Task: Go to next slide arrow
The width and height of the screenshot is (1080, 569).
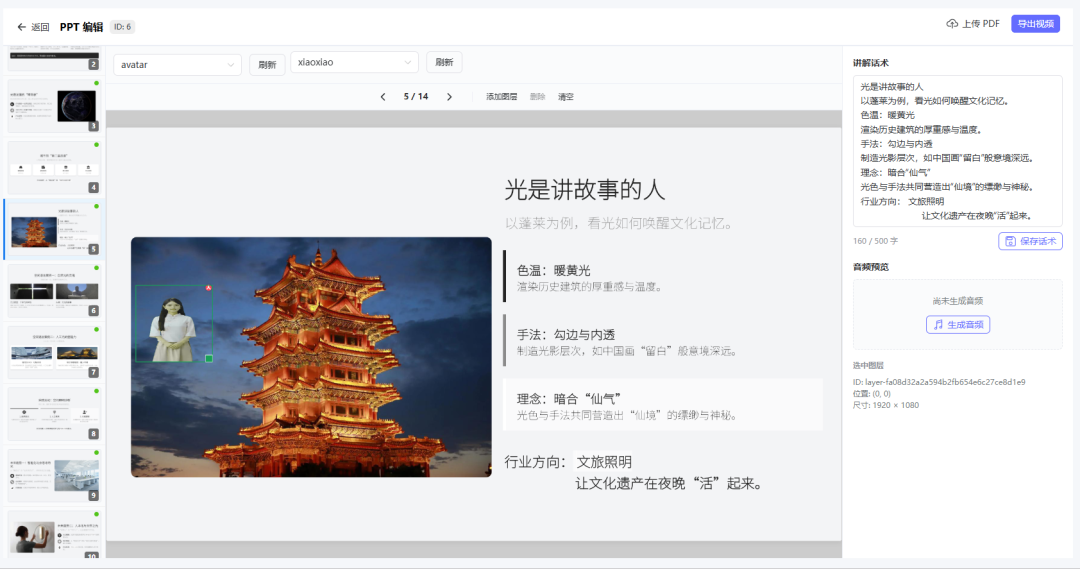Action: 449,96
